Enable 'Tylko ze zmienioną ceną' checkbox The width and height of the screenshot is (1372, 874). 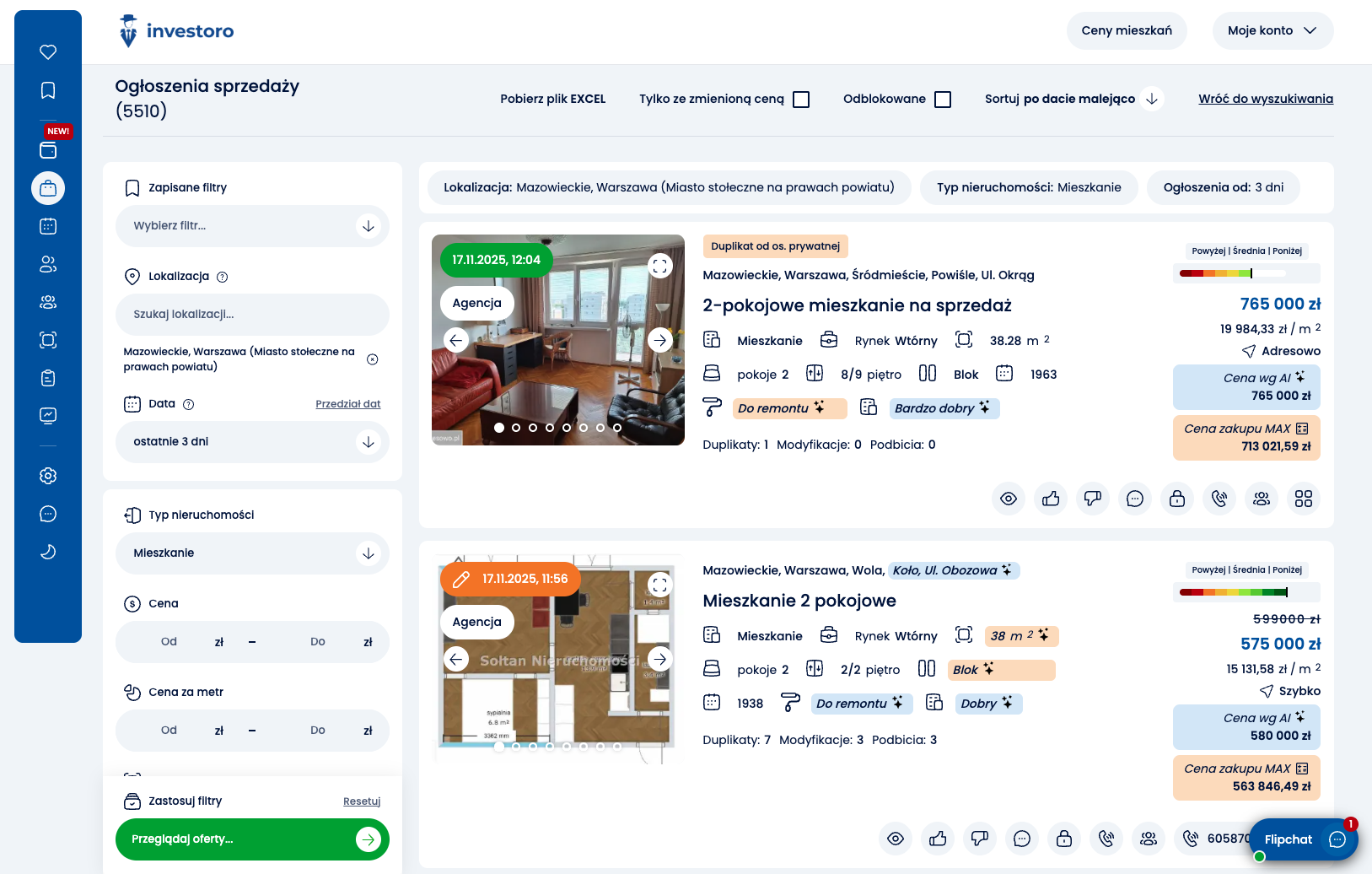[801, 100]
